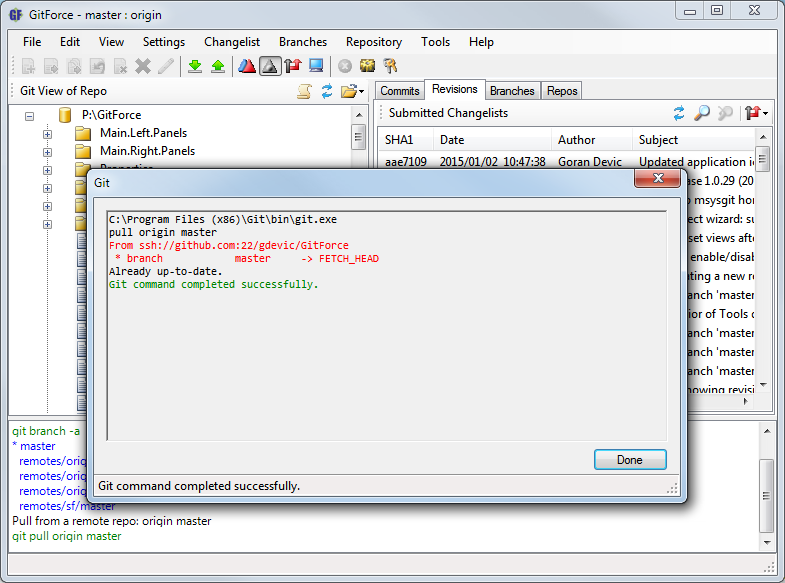Open the View menu
785x583 pixels.
(111, 42)
